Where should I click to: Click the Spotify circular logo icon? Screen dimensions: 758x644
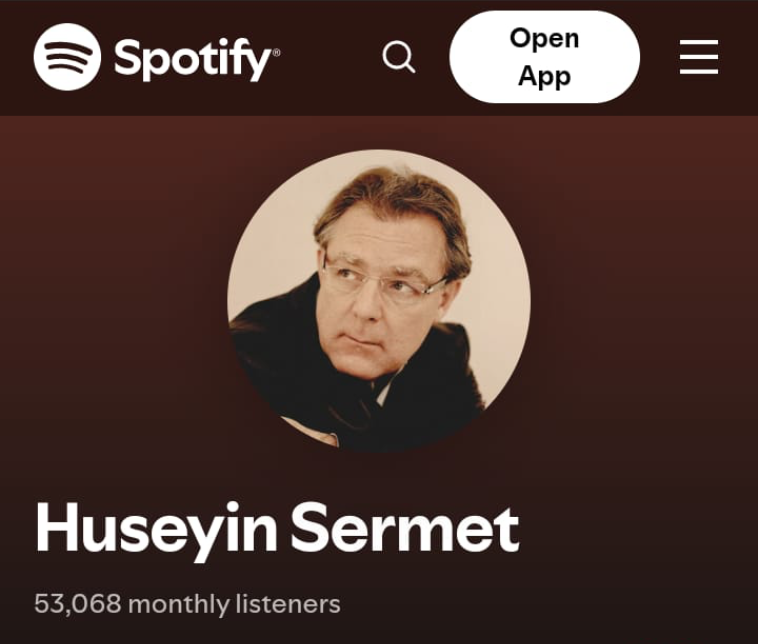click(x=67, y=57)
